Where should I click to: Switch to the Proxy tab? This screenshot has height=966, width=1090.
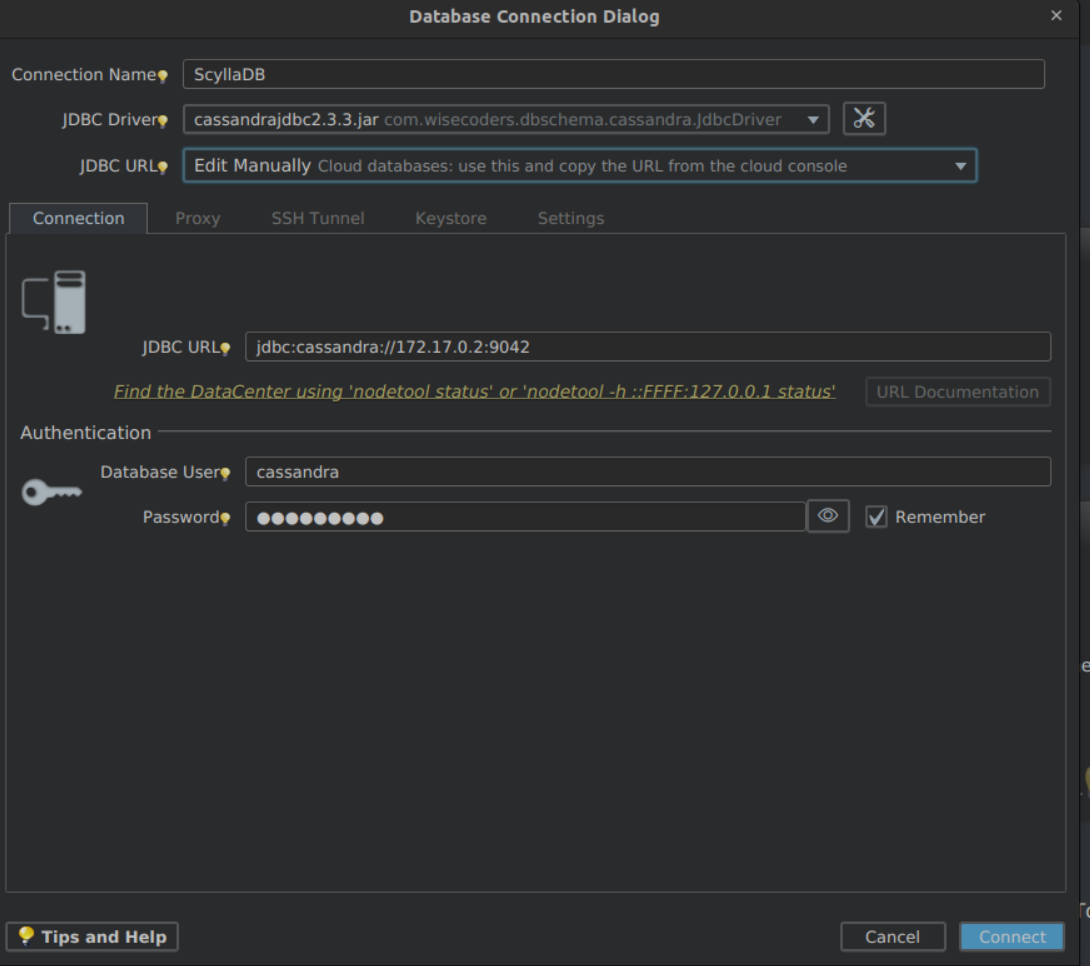197,218
